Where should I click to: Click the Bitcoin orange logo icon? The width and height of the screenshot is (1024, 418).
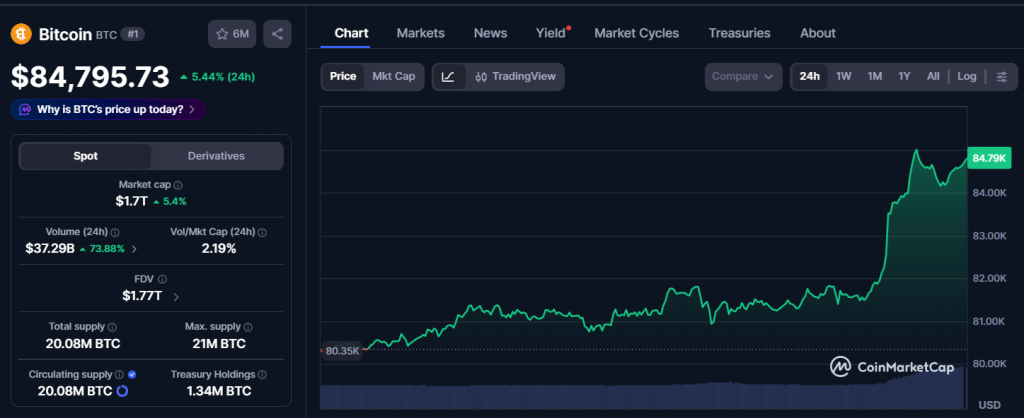[22, 34]
